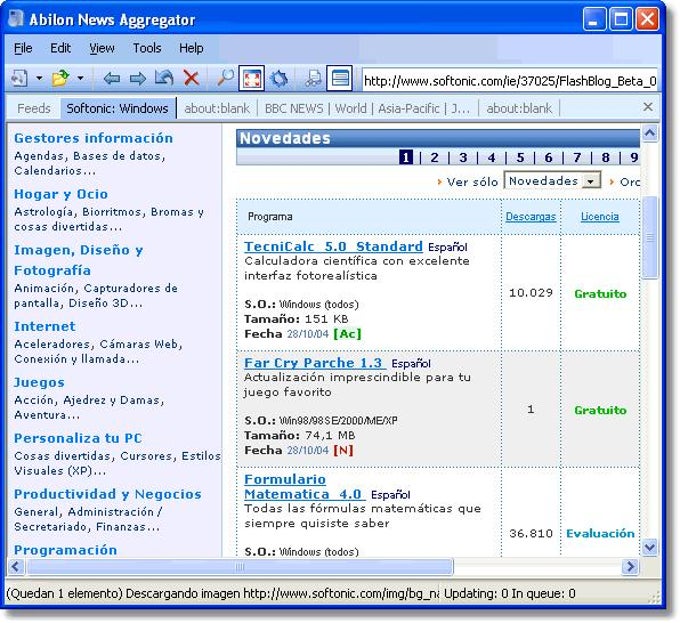This screenshot has width=680, height=623.
Task: Go to results page 4
Action: pos(491,157)
